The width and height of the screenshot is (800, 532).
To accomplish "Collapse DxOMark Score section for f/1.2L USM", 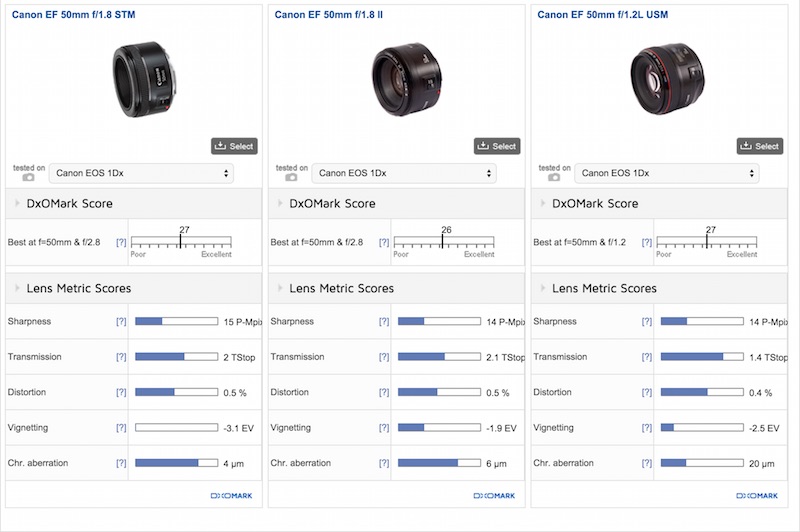I will point(543,203).
